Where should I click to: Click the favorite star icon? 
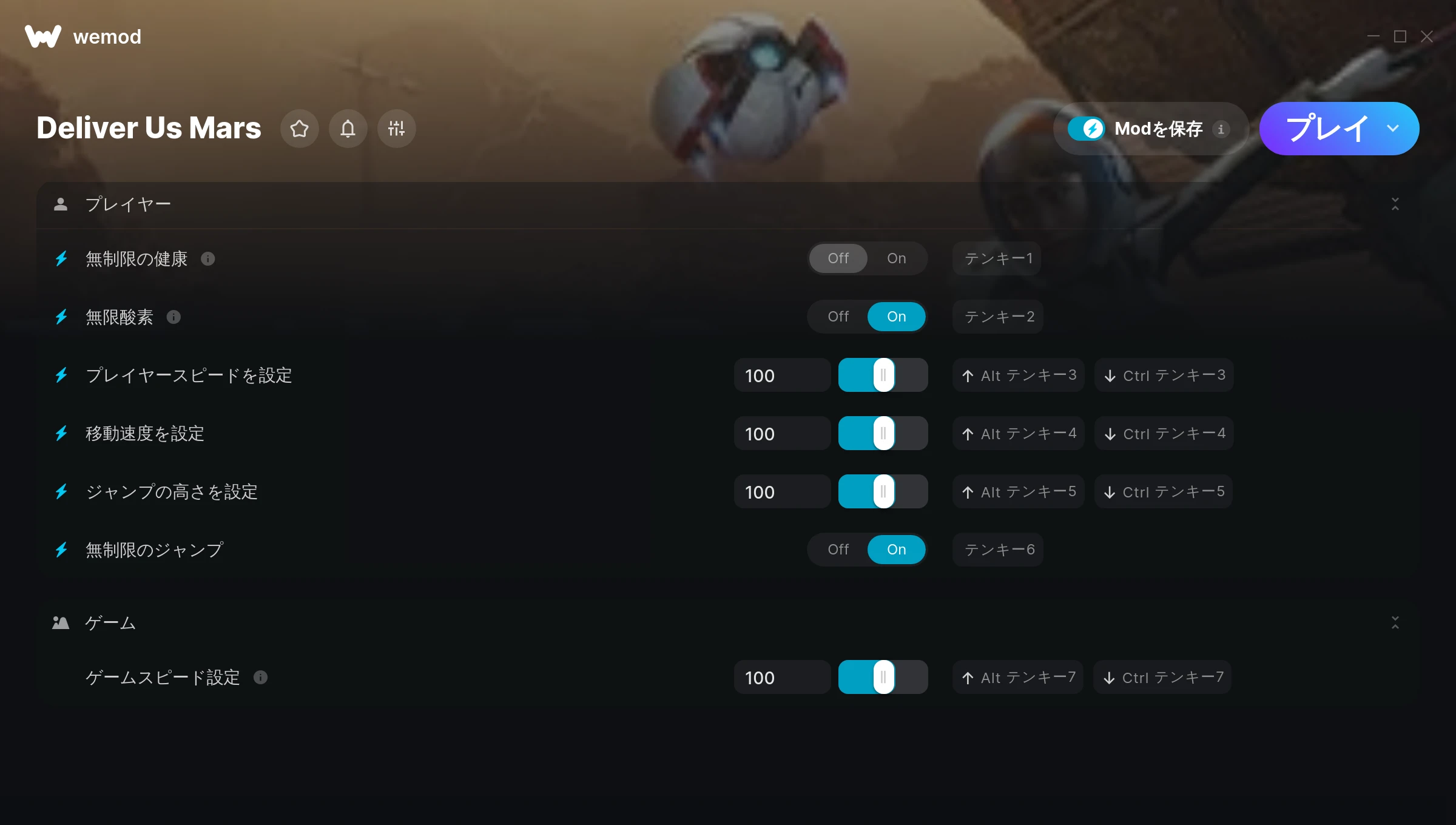299,129
